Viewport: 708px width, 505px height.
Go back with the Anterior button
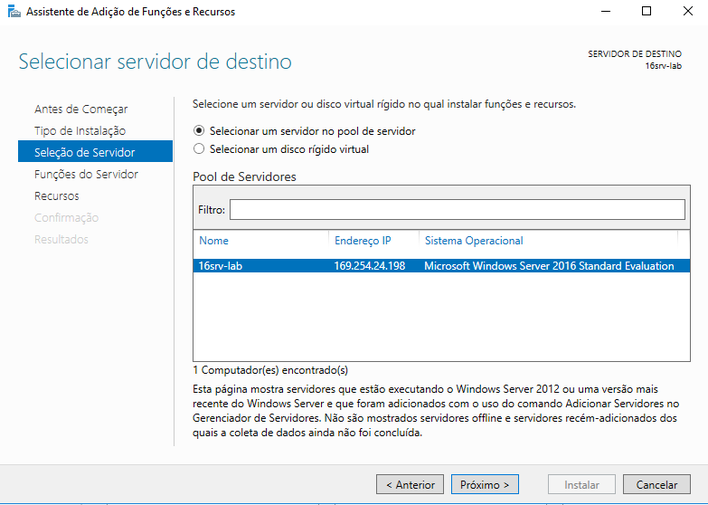(x=410, y=484)
